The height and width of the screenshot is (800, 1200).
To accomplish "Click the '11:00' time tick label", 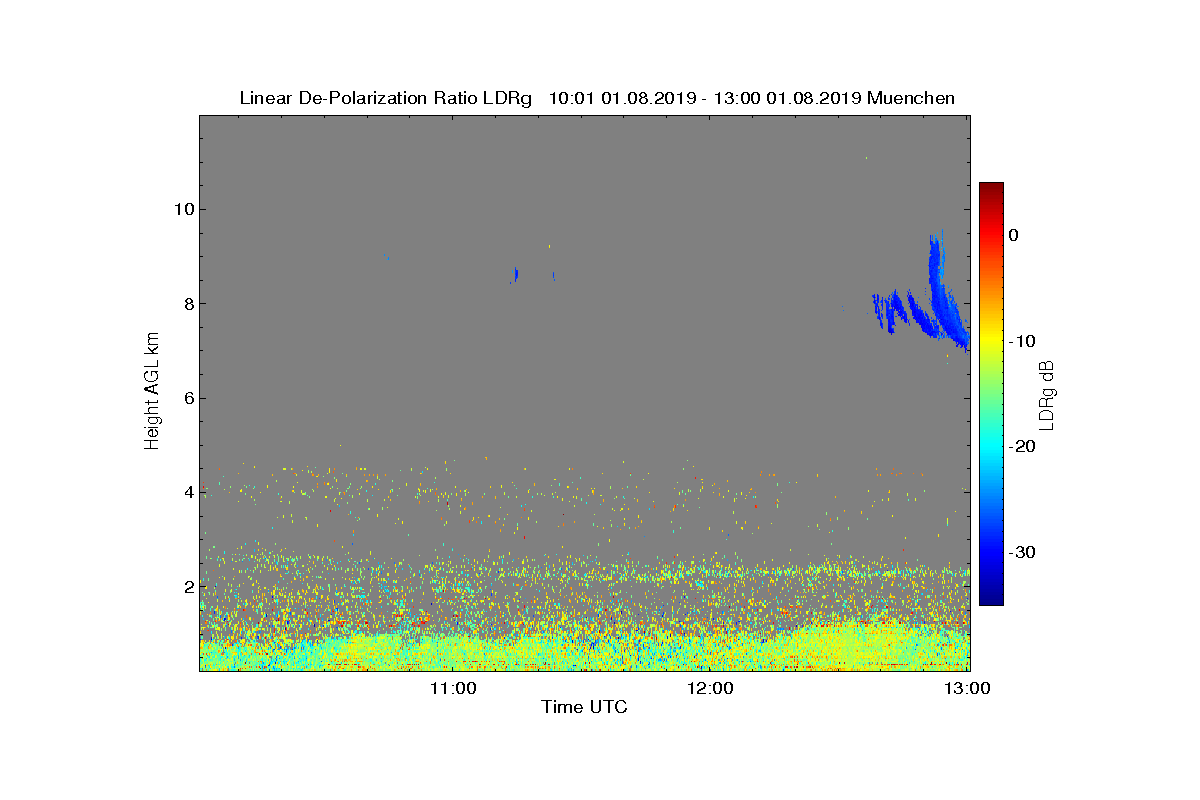I will [454, 688].
